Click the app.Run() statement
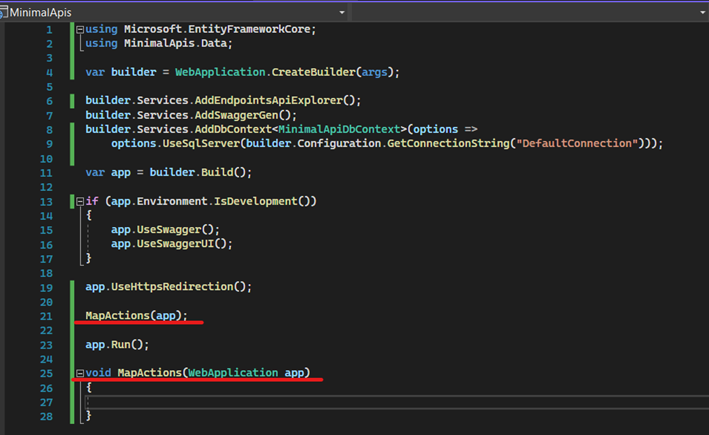Screen dimensions: 709x435 [117, 345]
